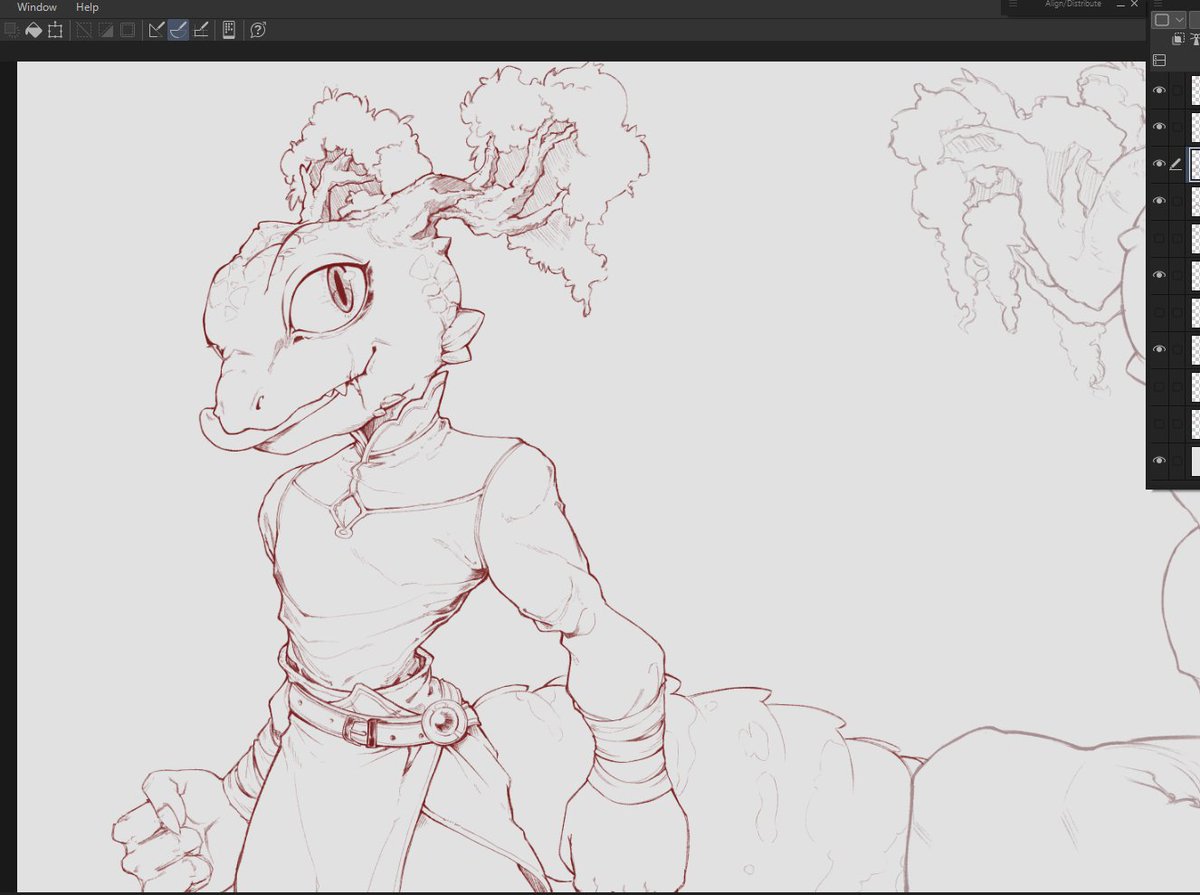The width and height of the screenshot is (1200, 895).
Task: Open the Help menu
Action: (88, 7)
